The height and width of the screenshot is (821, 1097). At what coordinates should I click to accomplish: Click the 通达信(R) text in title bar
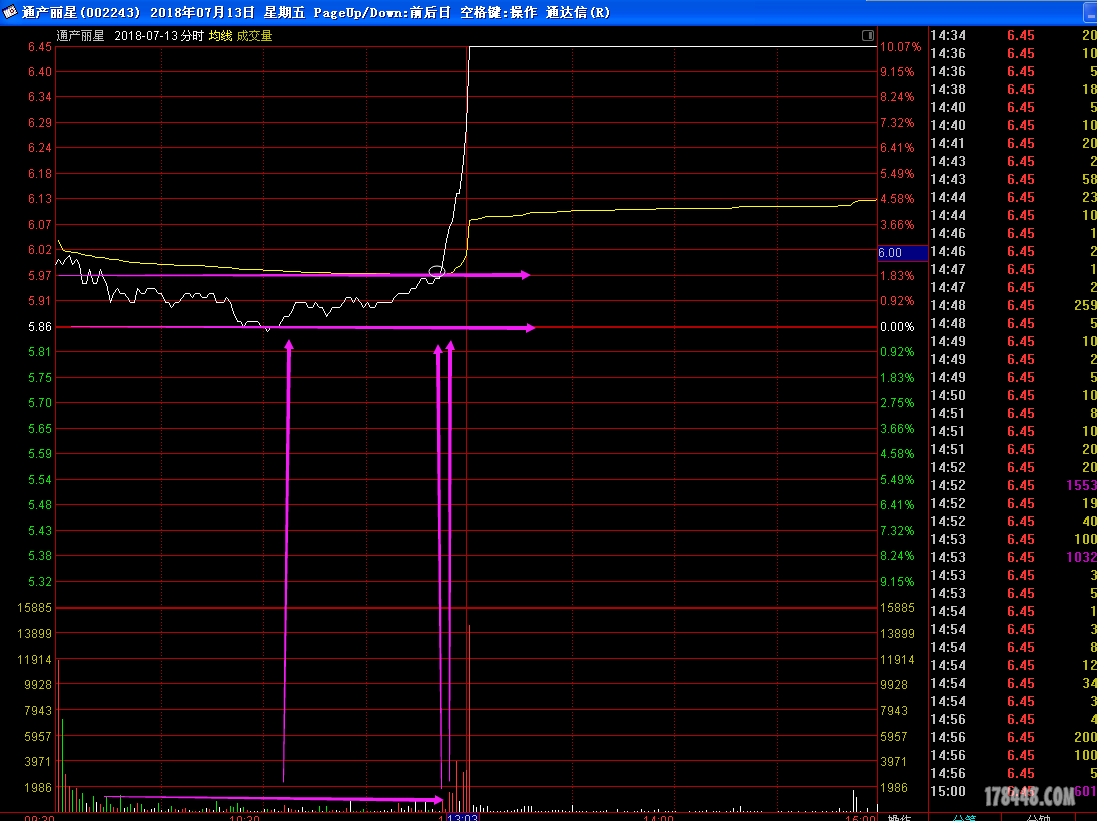578,13
